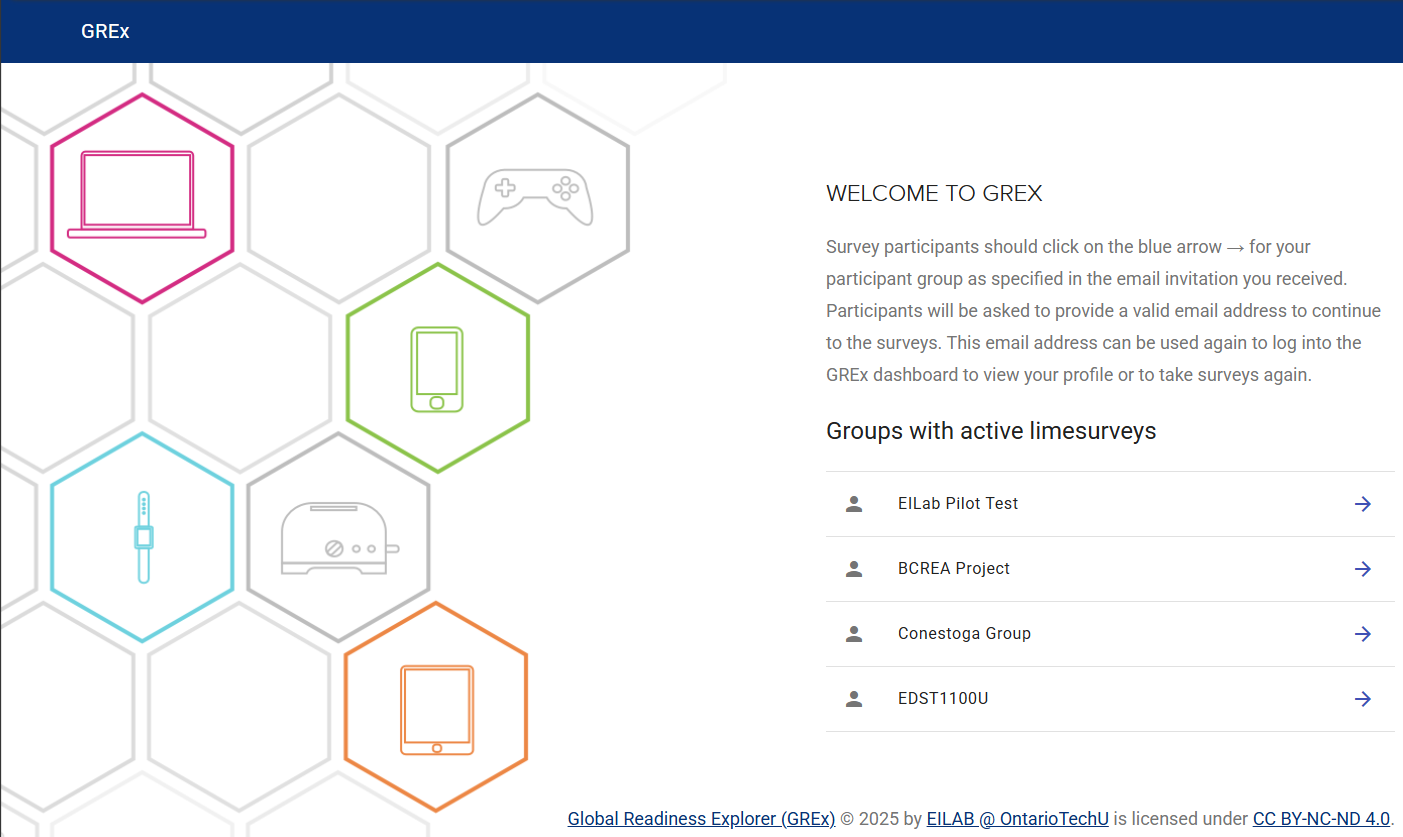Click the person icon beside EDST1100U
The height and width of the screenshot is (837, 1403).
coord(854,699)
